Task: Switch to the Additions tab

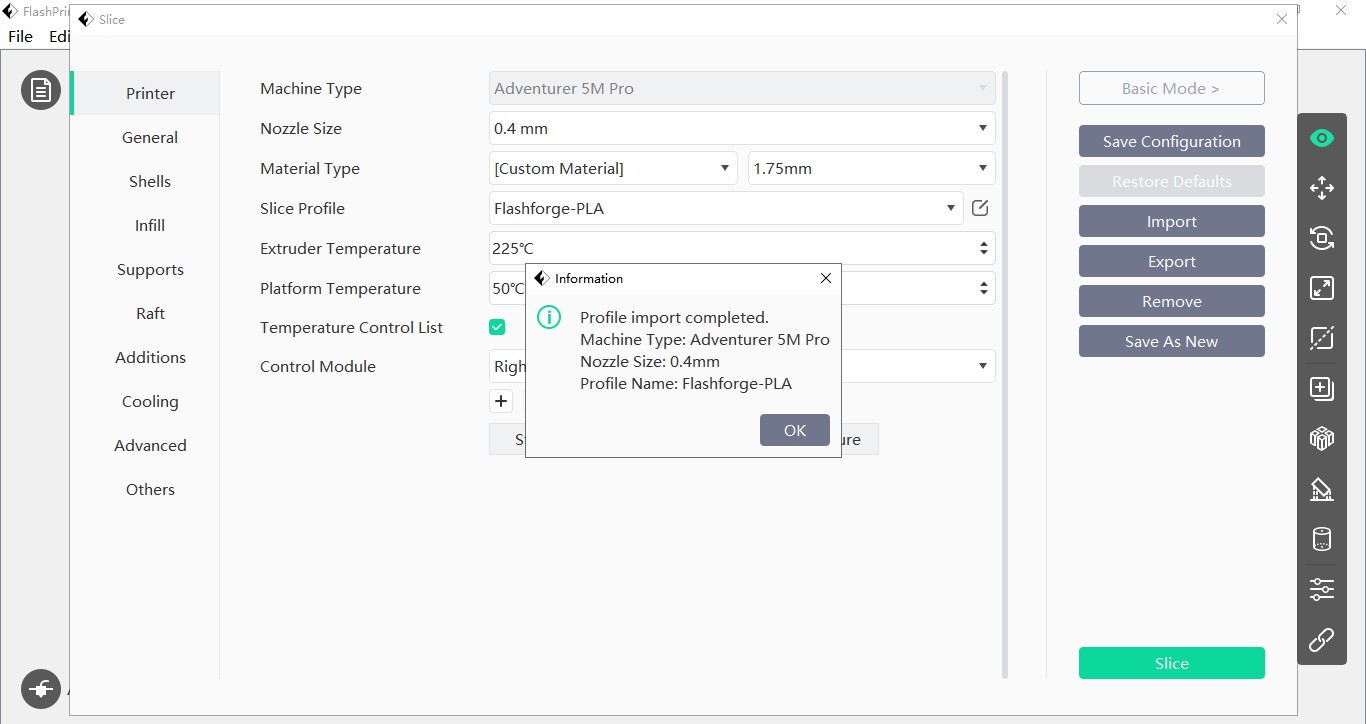Action: tap(150, 357)
